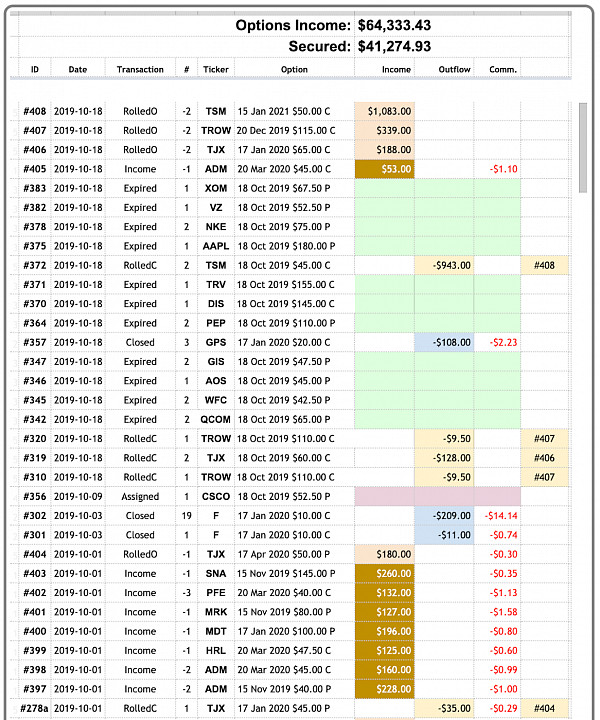
Task: Select the WFC ticker cell
Action: [216, 401]
